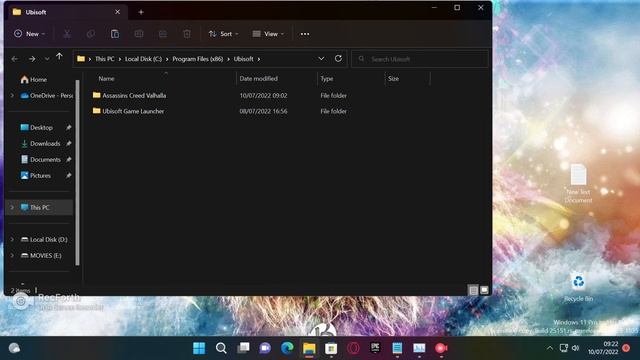Click date 08/07/2022 16:56 cell
This screenshot has width=640, height=360.
click(263, 111)
